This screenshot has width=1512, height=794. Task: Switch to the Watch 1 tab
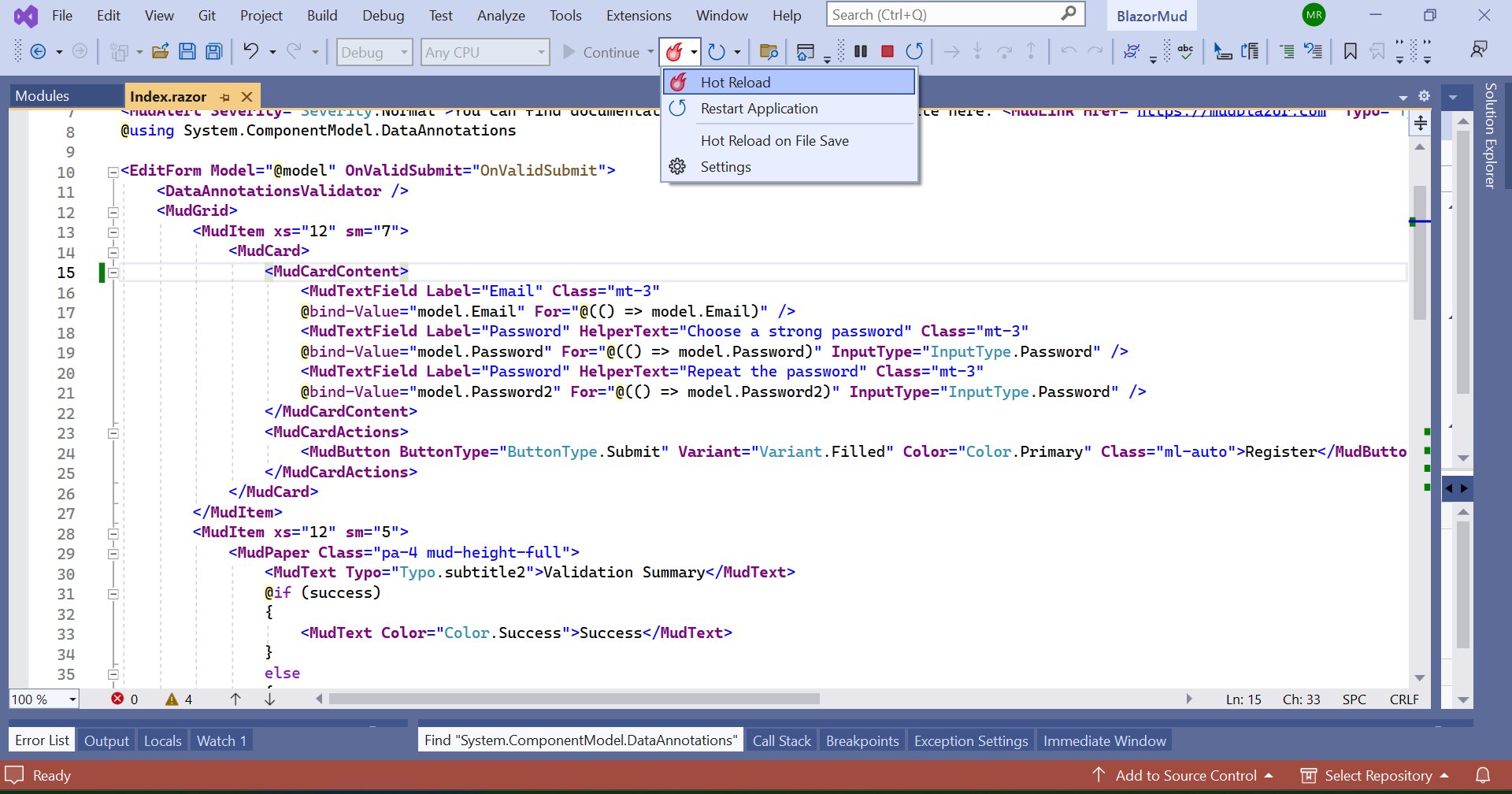221,740
